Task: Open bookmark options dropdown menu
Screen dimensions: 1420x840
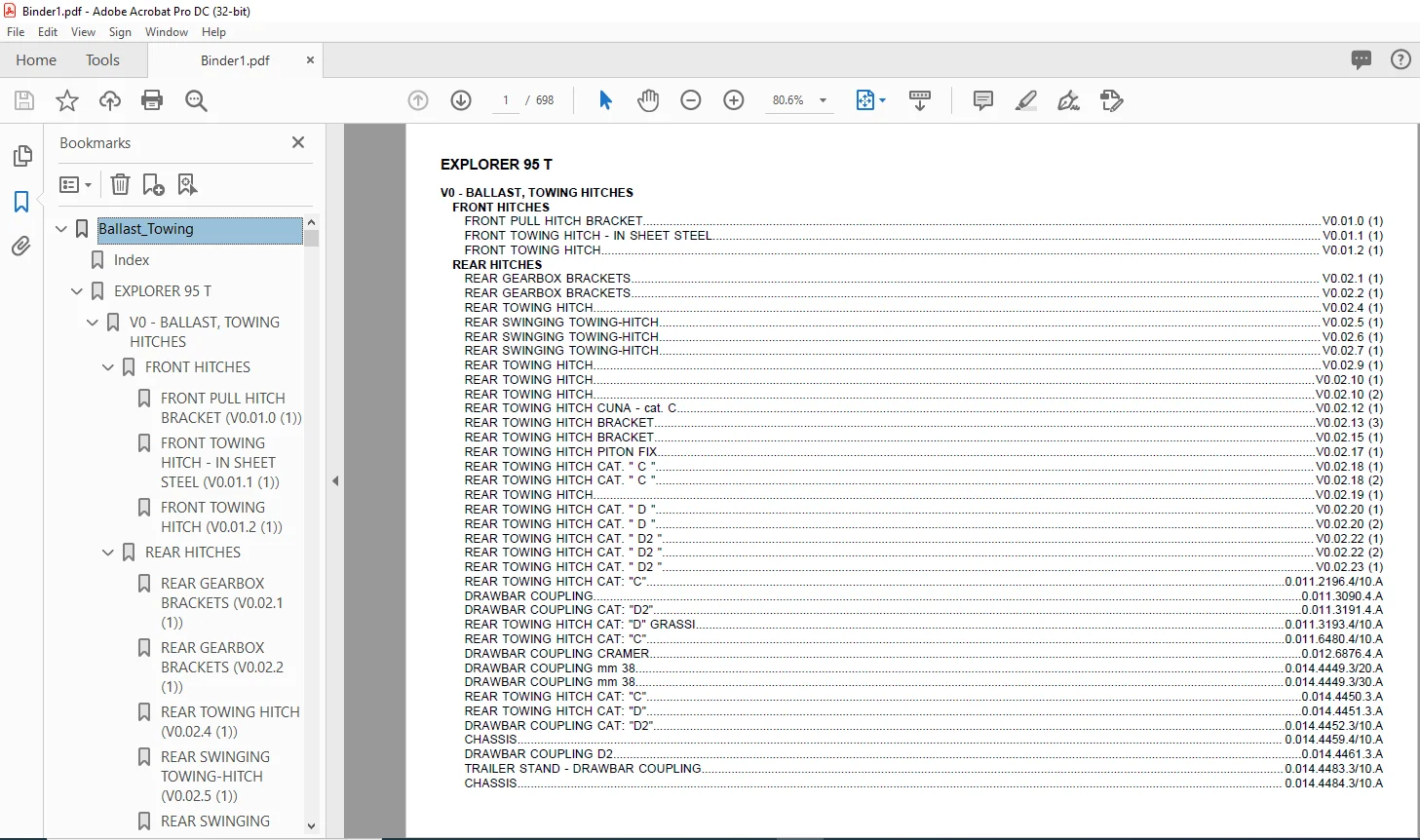Action: (75, 184)
